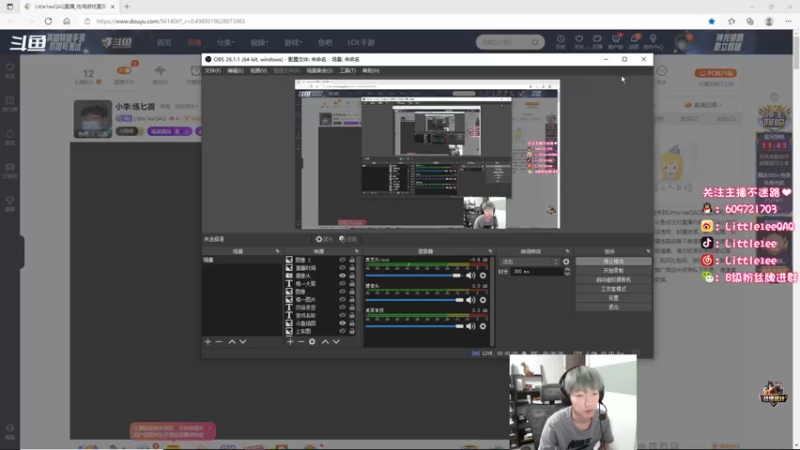Screen dimensions: 800x450
Task: Go to browser home page
Action: [x=66, y=21]
